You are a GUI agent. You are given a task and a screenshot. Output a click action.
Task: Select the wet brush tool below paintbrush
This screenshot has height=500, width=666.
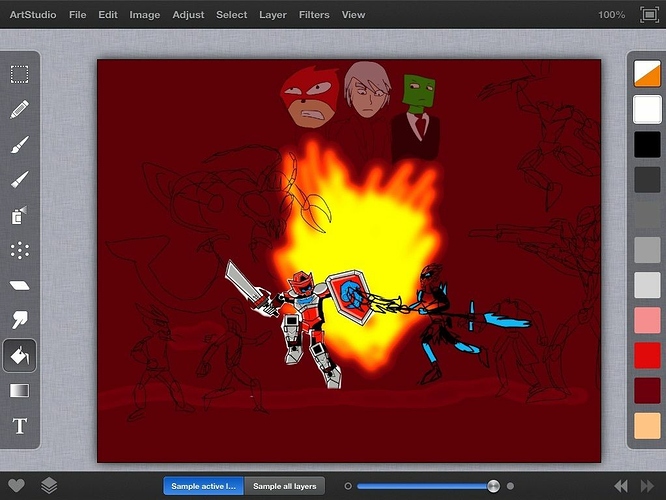click(20, 180)
